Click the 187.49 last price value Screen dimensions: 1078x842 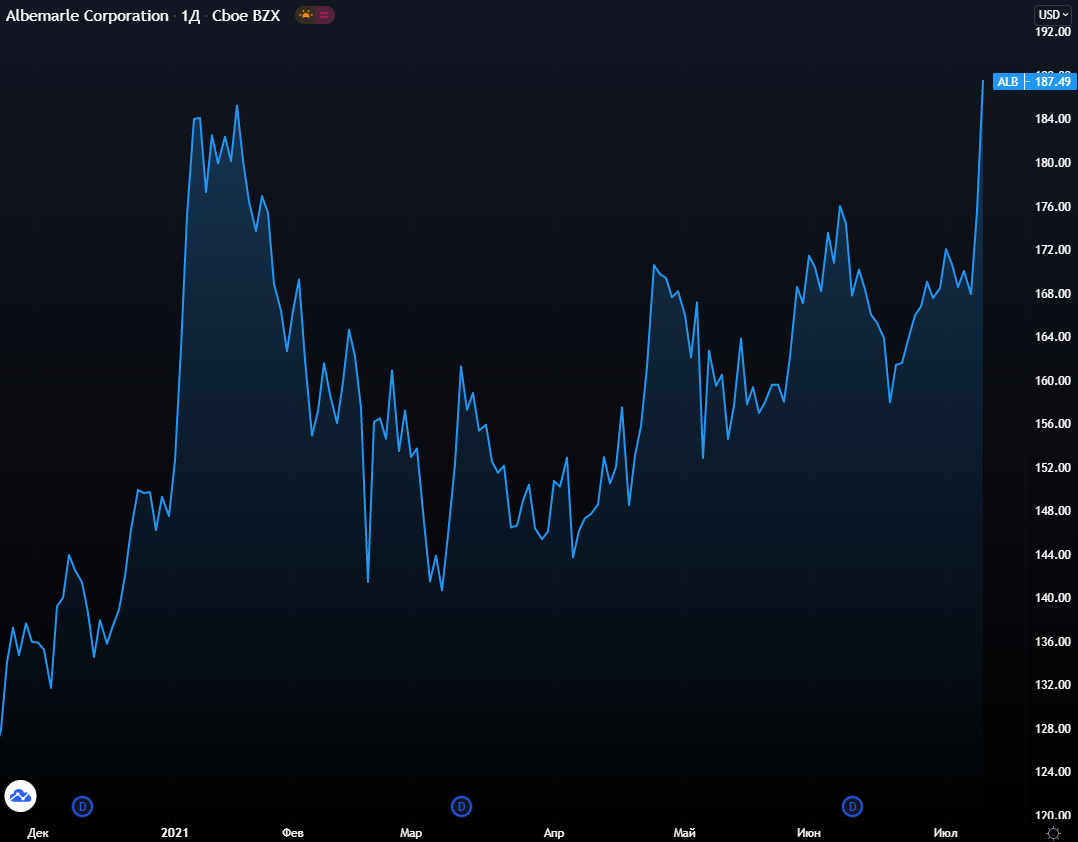point(1053,82)
